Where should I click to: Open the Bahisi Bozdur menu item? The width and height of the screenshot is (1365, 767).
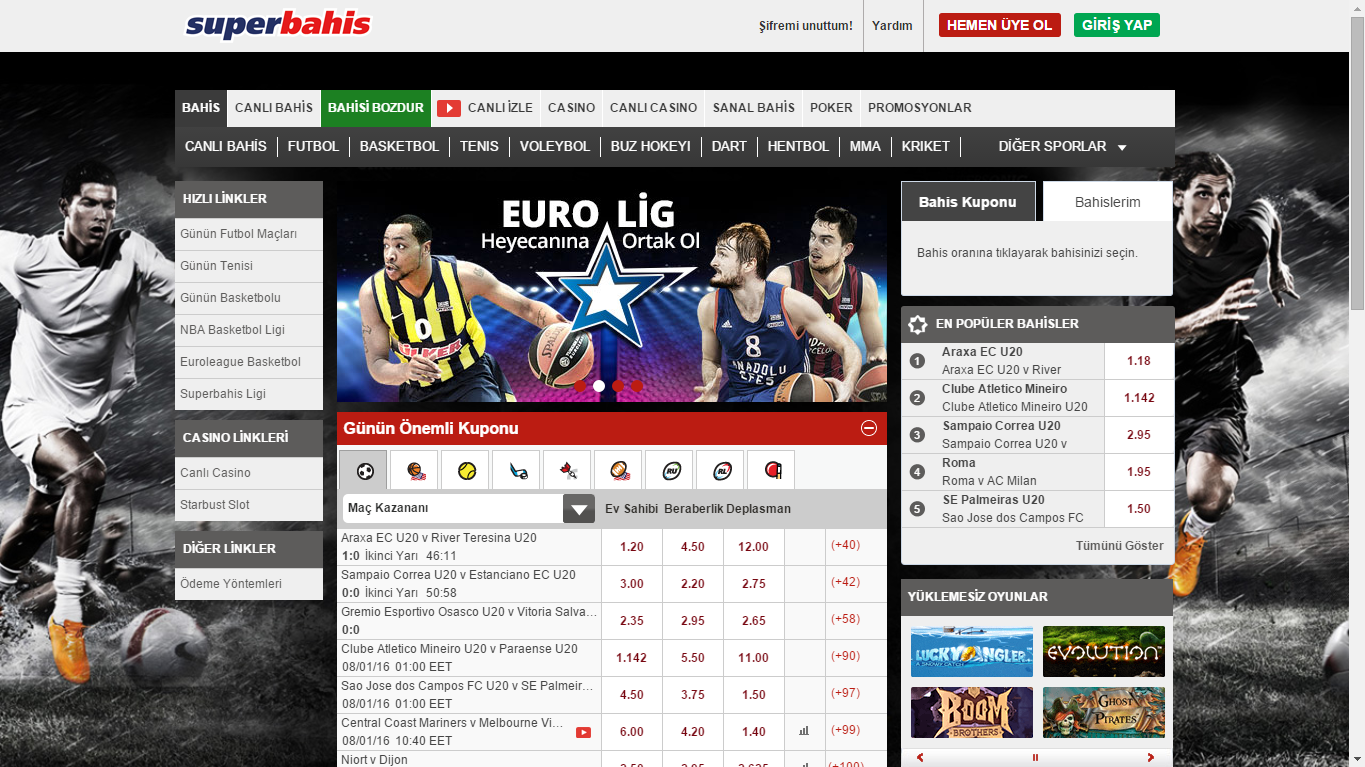tap(376, 108)
